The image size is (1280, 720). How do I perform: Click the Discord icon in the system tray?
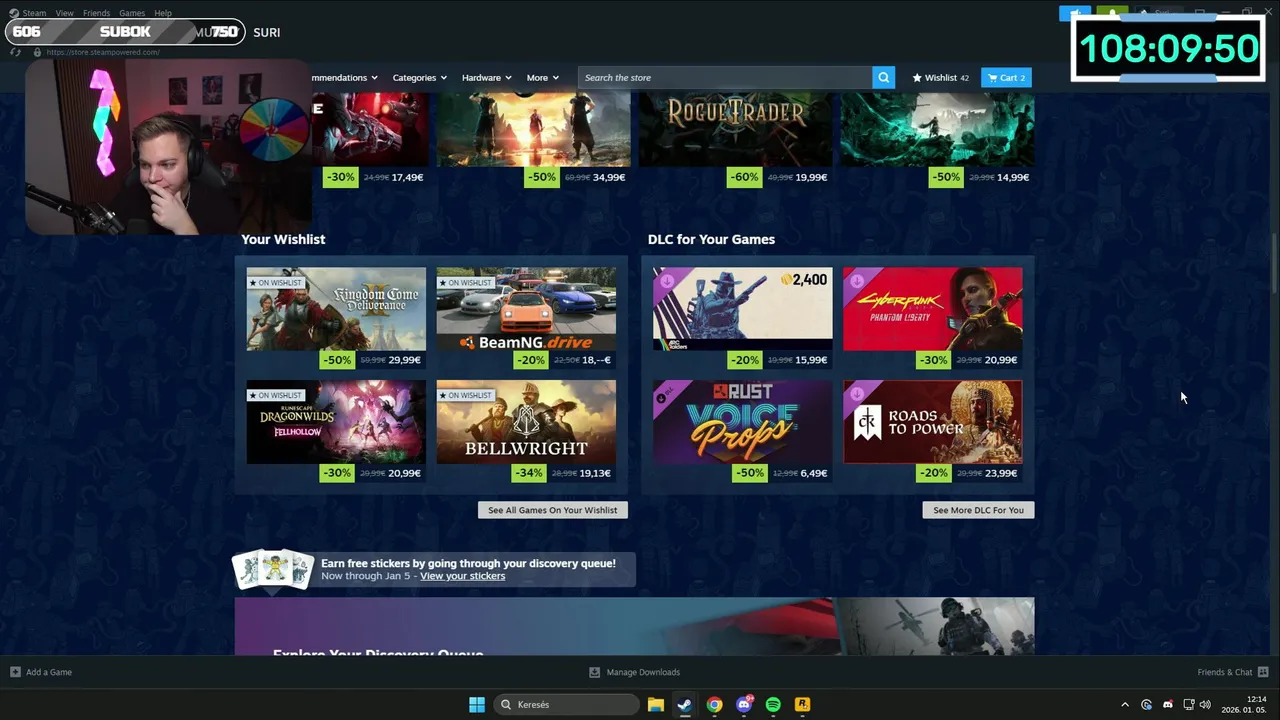1168,704
